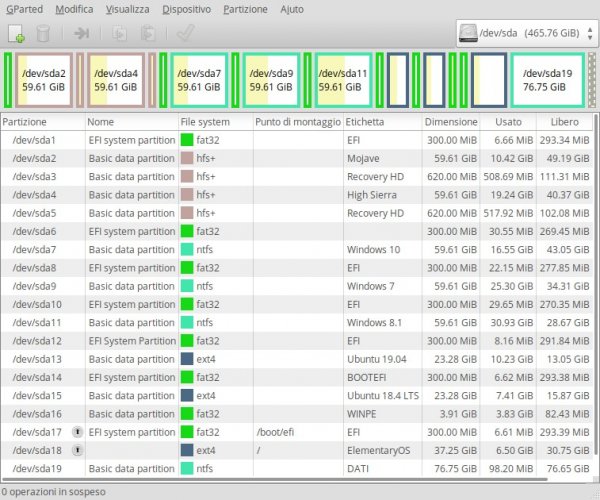Select the /dev/sda8 partition row
This screenshot has height=500, width=600.
(x=297, y=268)
